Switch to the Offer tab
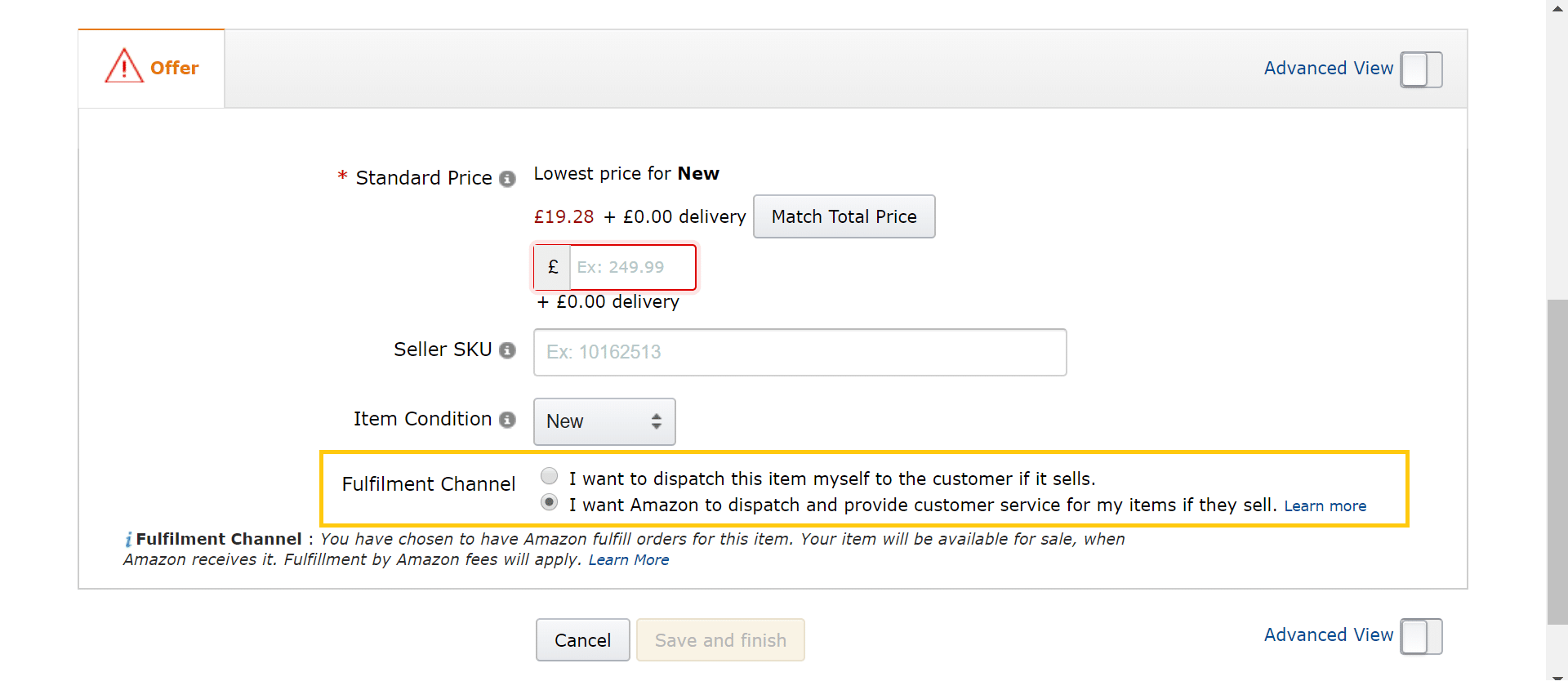This screenshot has width=1568, height=699. pos(152,68)
